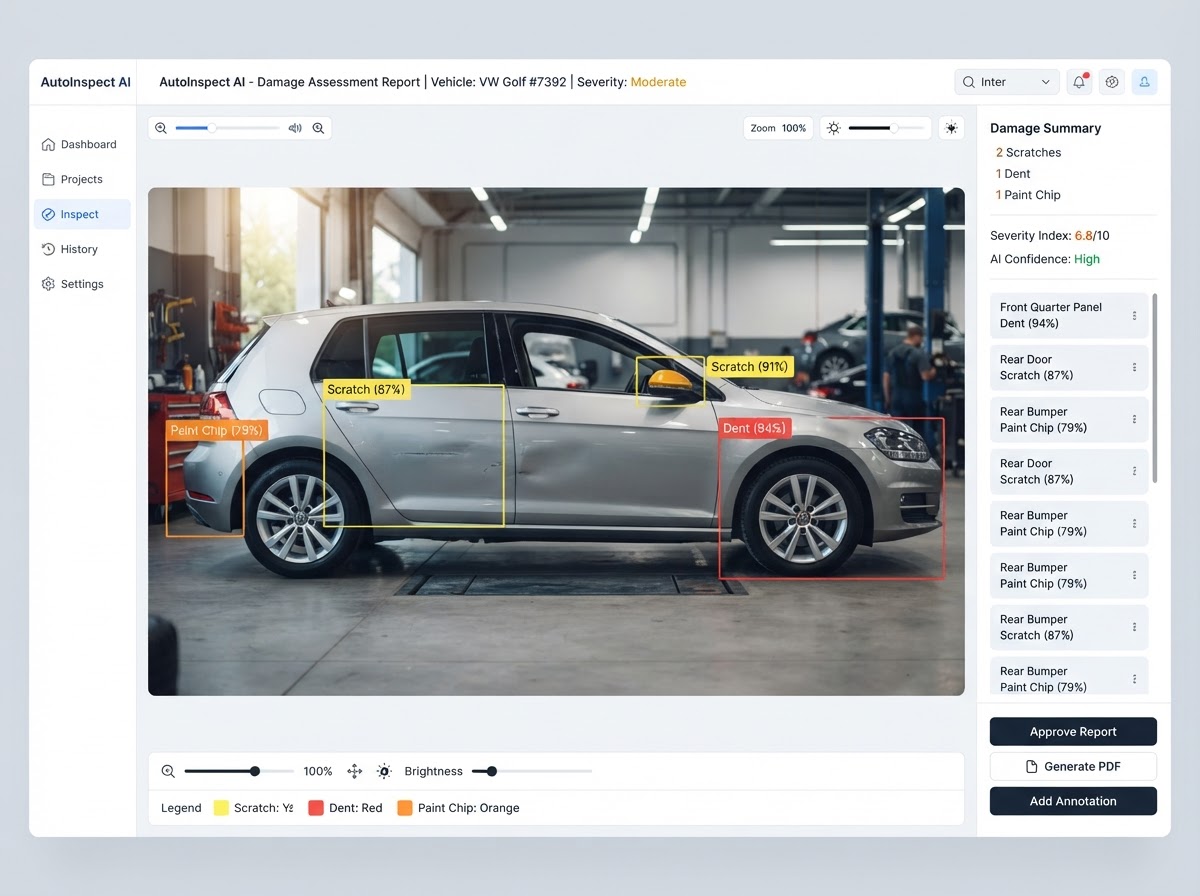1200x896 pixels.
Task: Click the "Severity Index: 6.8/10" text
Action: (1050, 236)
